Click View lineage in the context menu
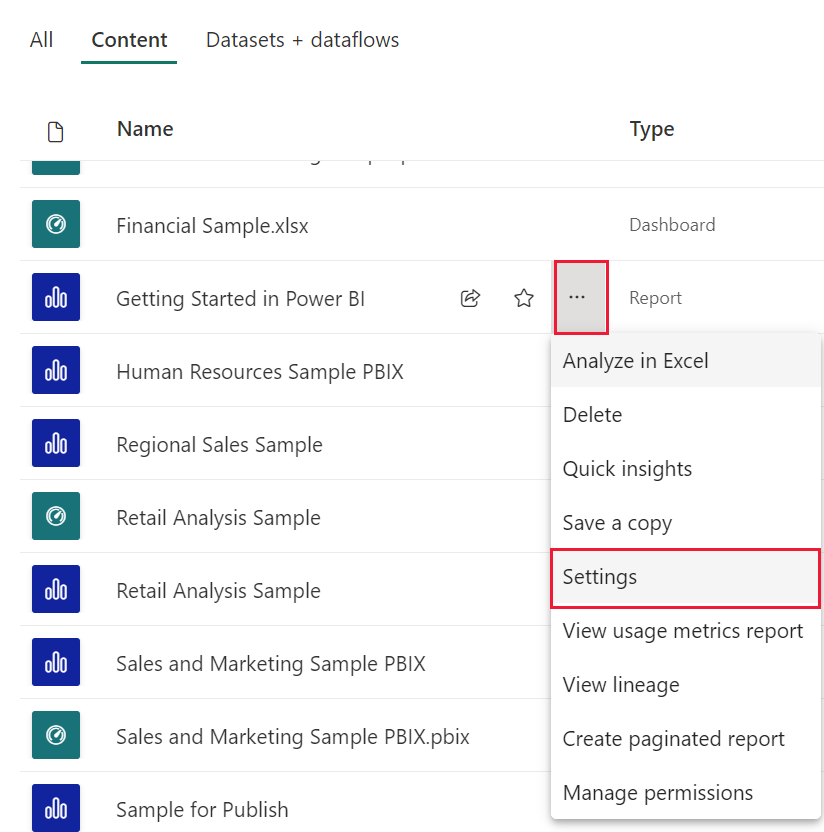 [619, 685]
